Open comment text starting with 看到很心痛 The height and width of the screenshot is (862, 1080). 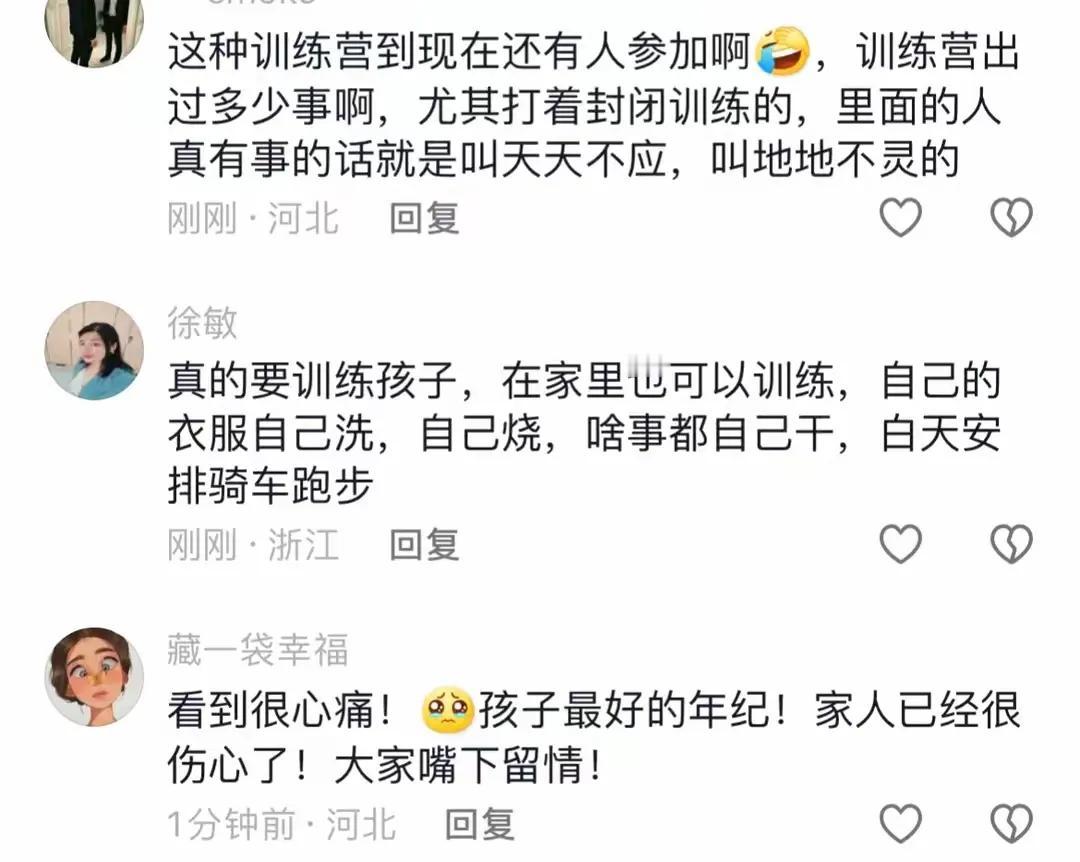(x=594, y=737)
